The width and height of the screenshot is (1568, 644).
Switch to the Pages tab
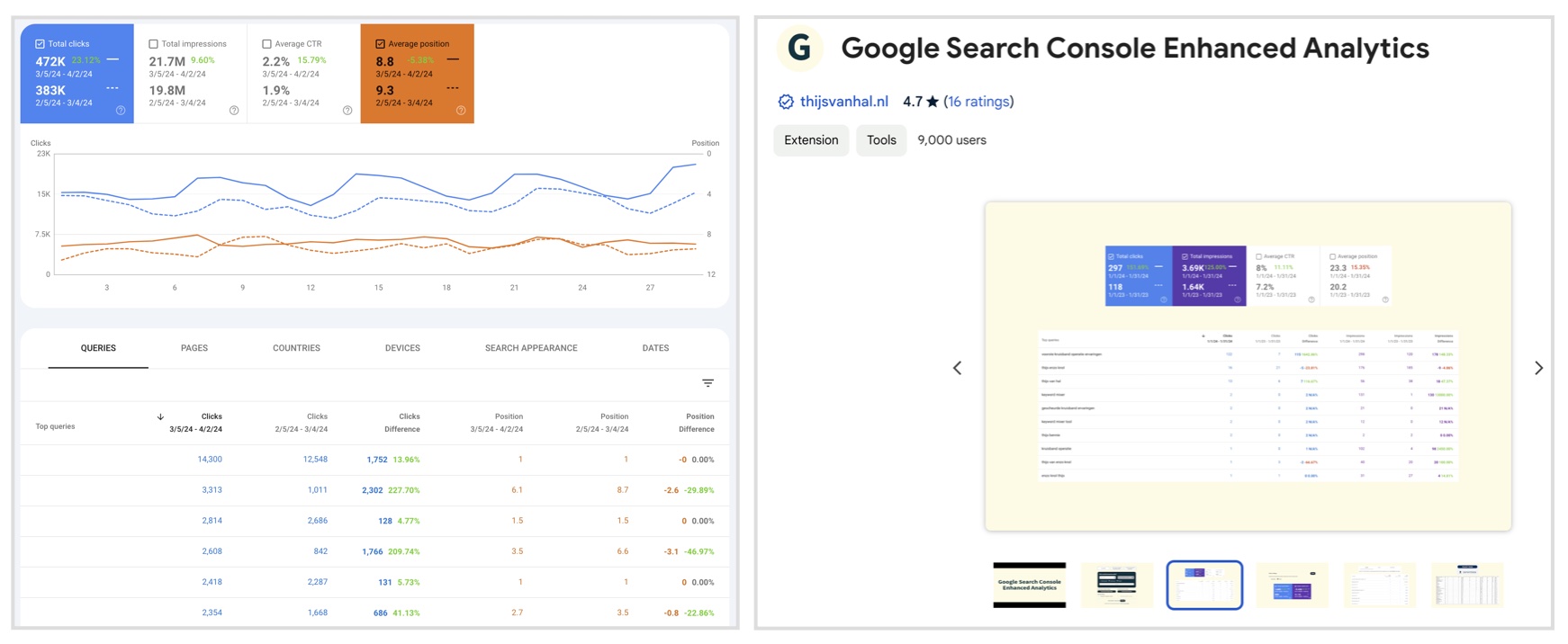click(x=194, y=348)
